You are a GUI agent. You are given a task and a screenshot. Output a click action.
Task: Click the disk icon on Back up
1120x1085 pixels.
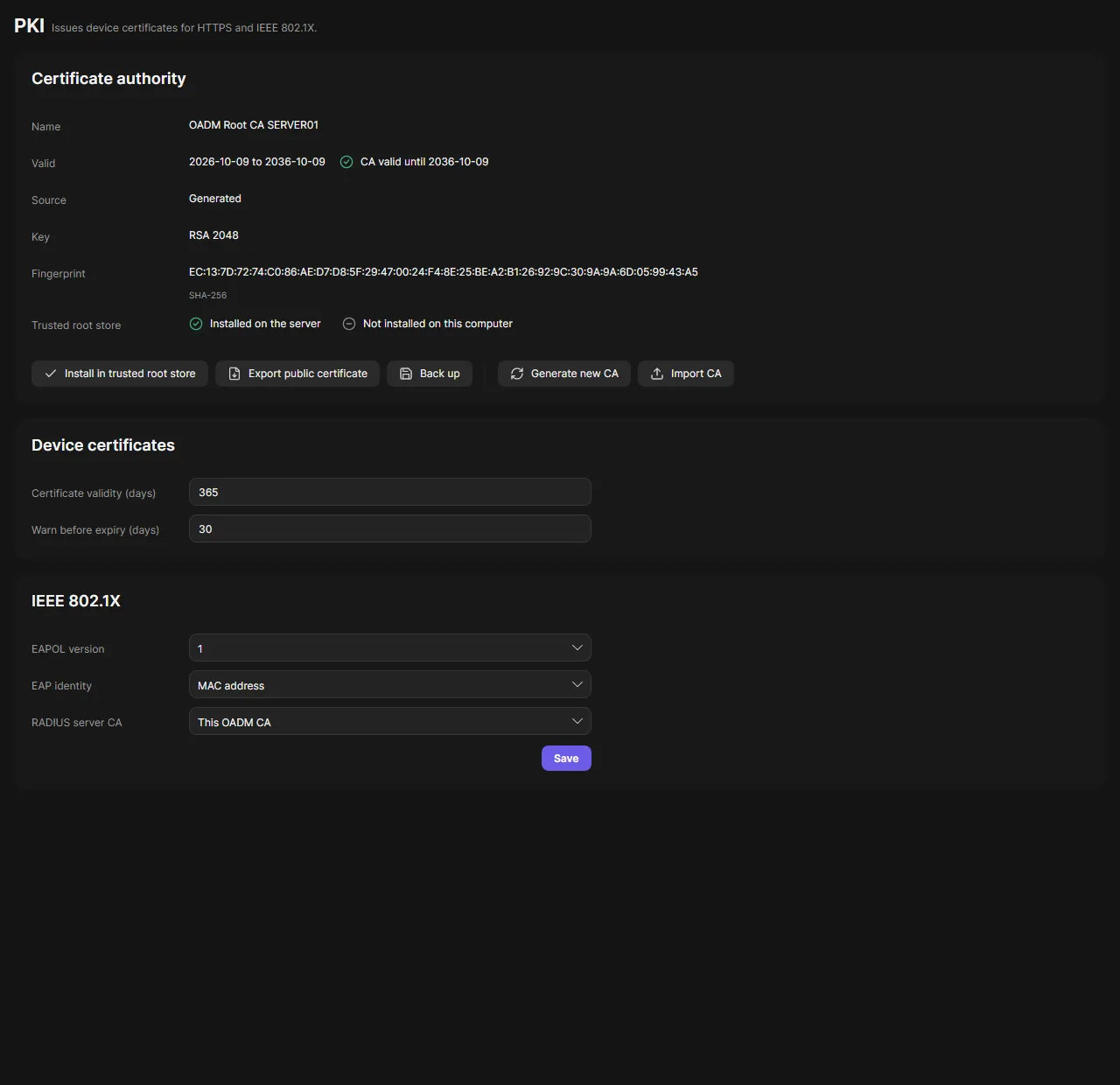pos(406,374)
